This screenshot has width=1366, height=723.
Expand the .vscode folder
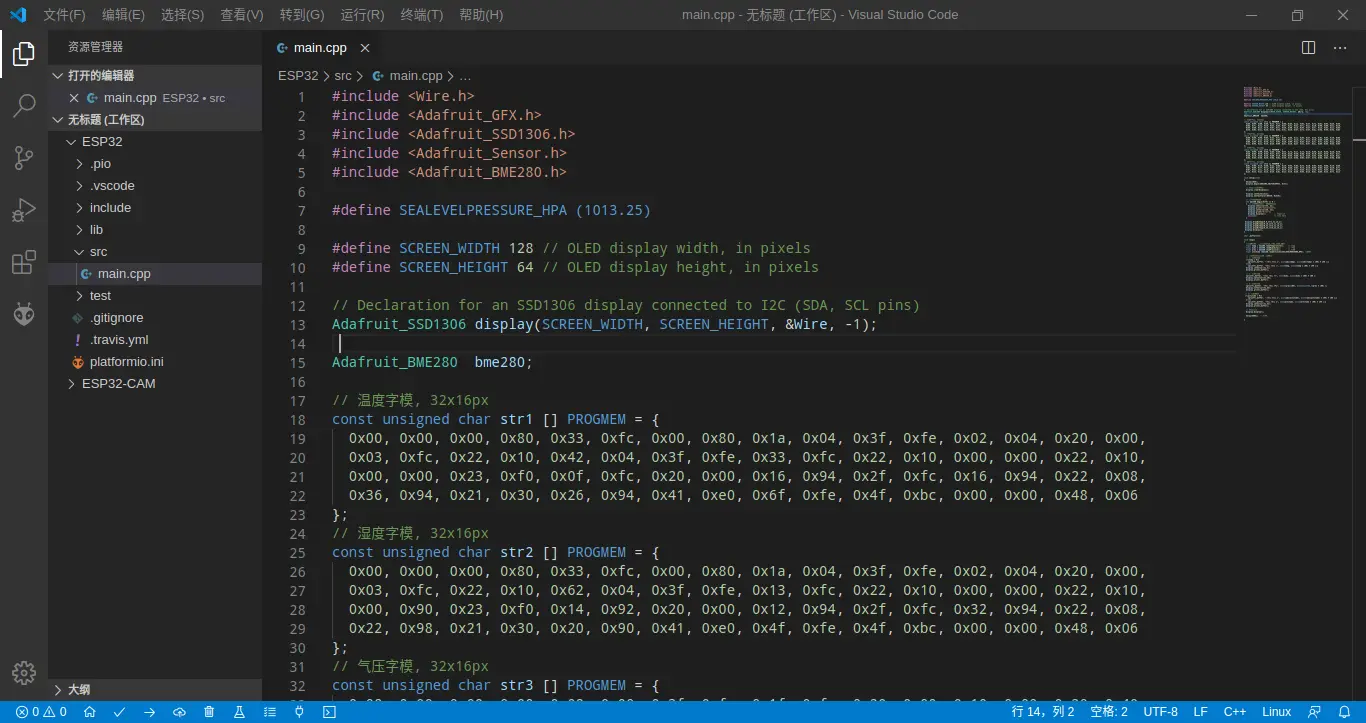click(x=155, y=186)
